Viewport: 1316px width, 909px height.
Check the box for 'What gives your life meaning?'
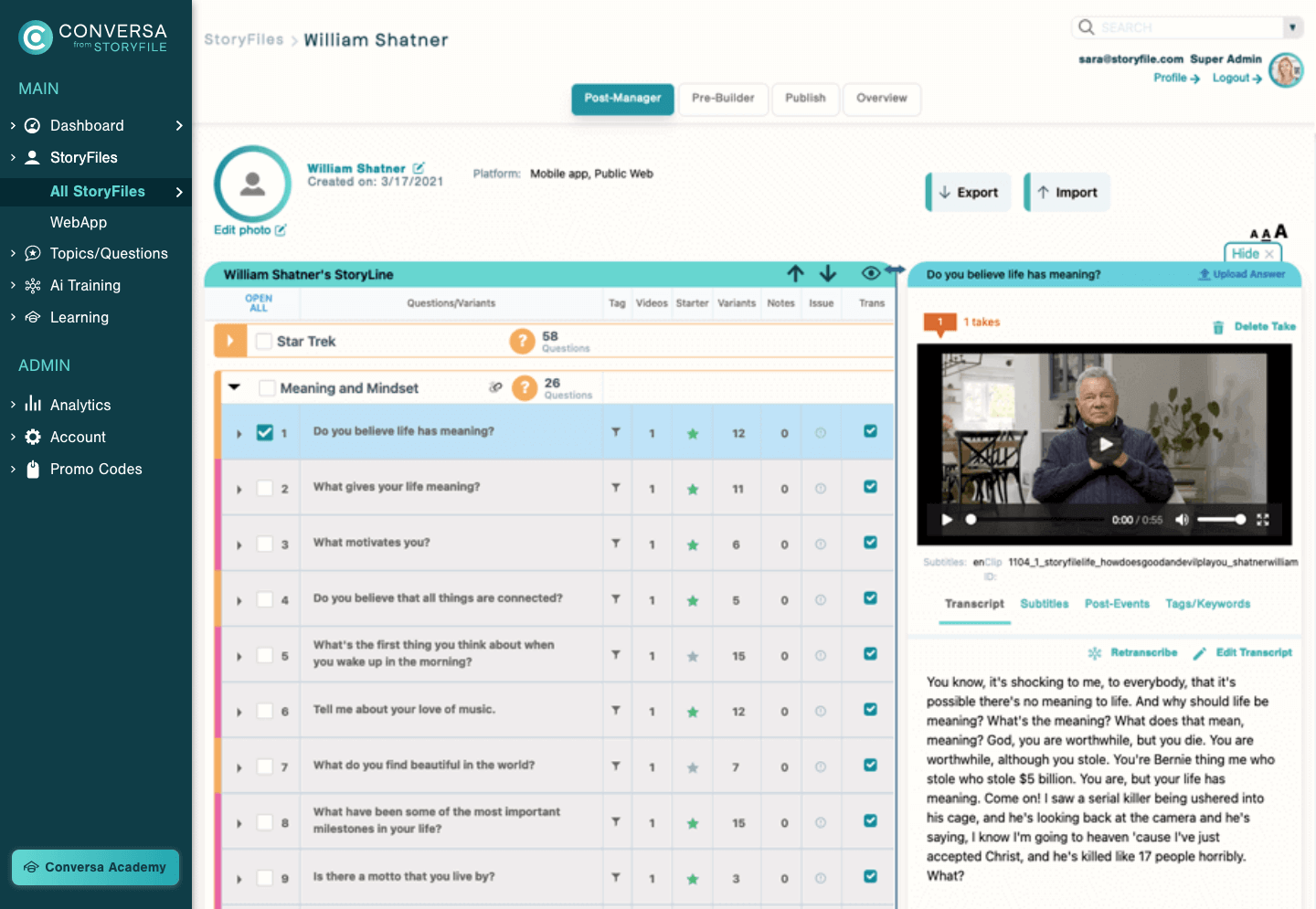click(265, 488)
